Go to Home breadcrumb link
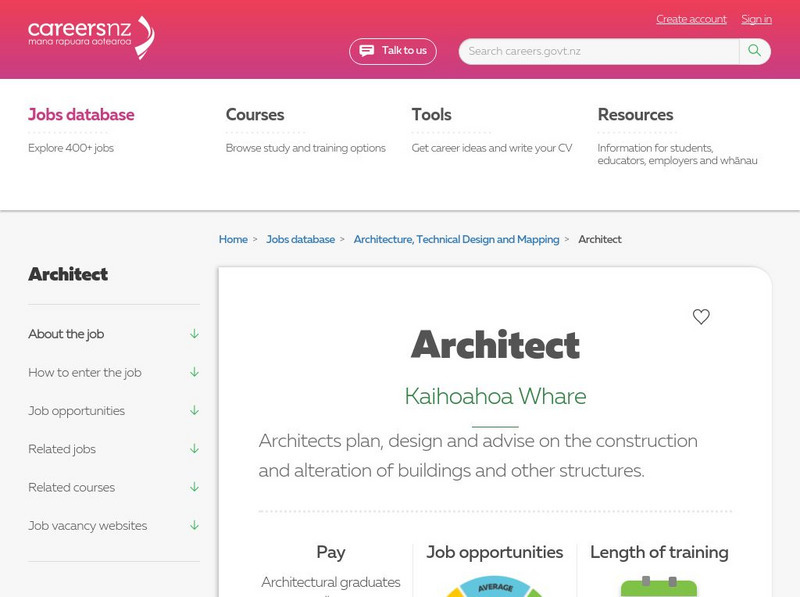 (x=233, y=240)
